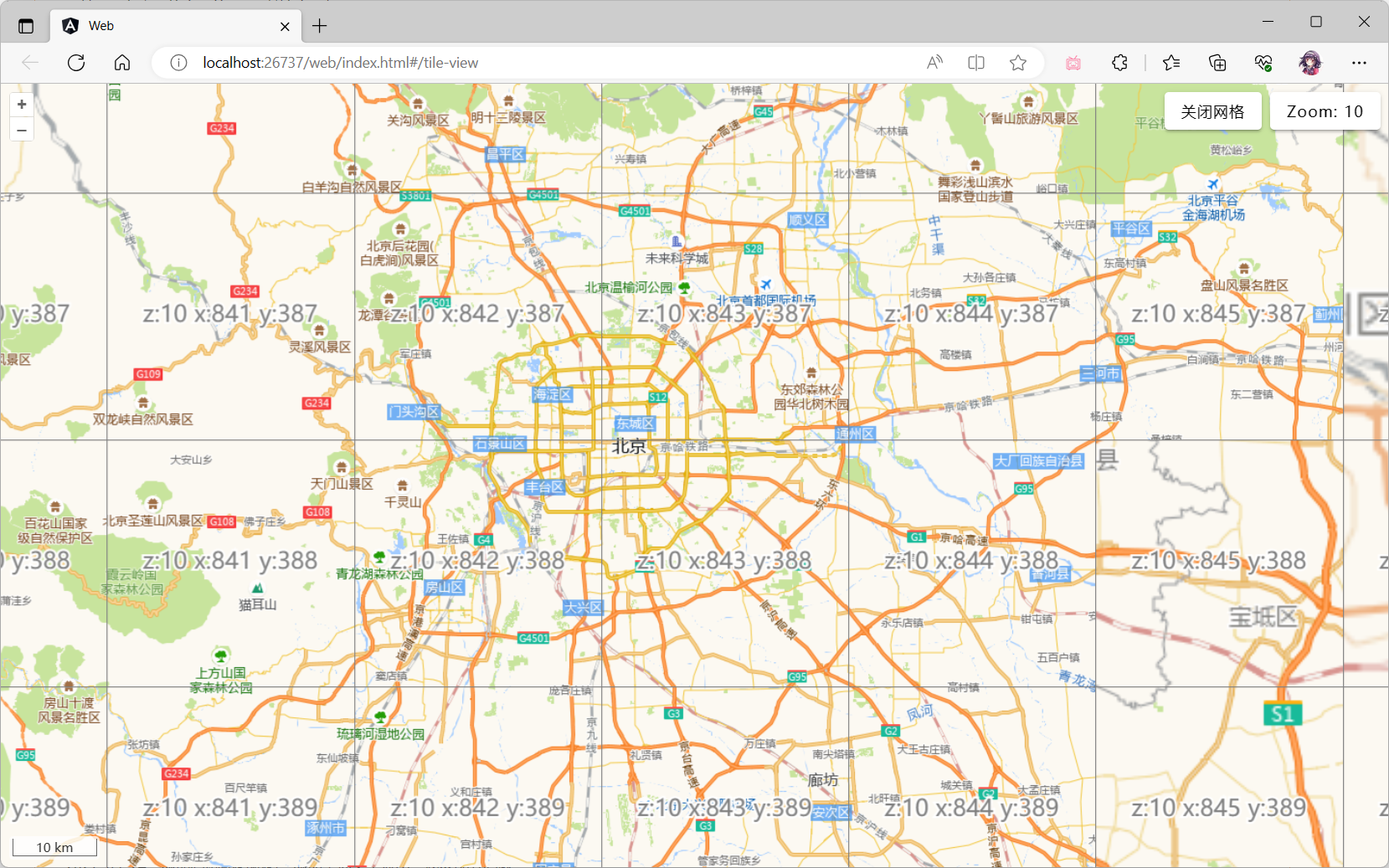1389x868 pixels.
Task: Click the 大厂回族自治县 label
Action: point(1038,461)
